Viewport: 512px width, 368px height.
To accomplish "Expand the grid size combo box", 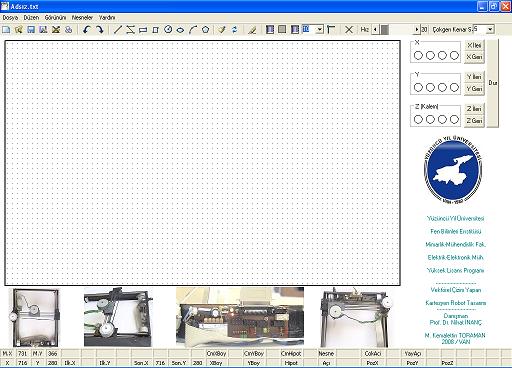I will click(x=320, y=30).
